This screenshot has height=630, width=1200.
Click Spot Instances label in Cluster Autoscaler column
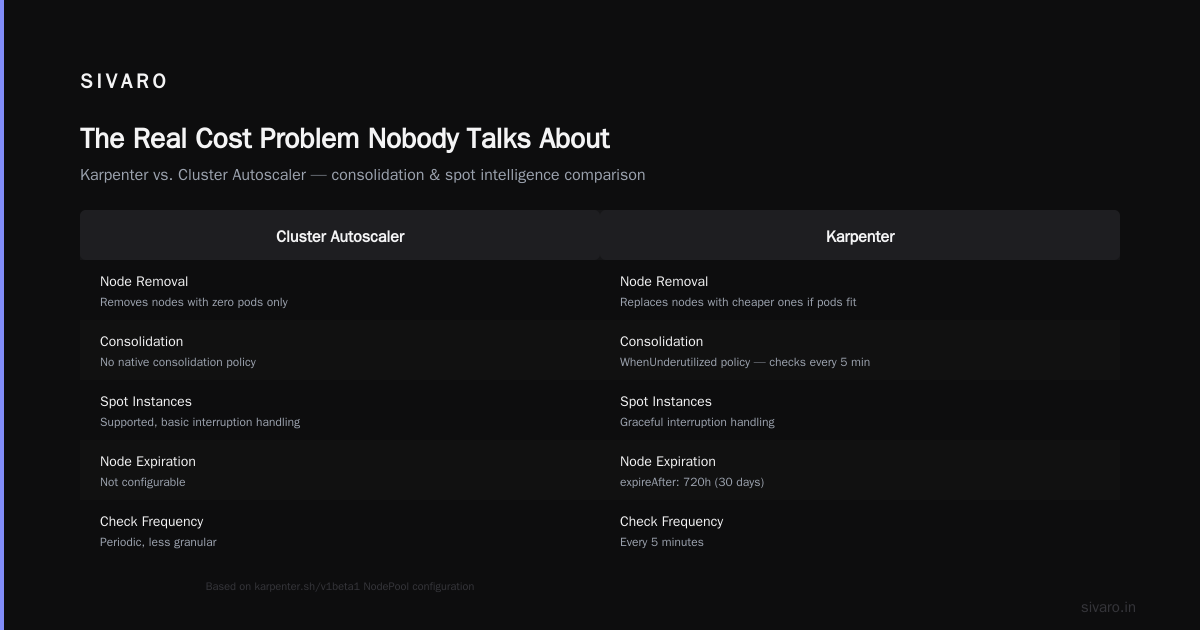click(x=146, y=402)
